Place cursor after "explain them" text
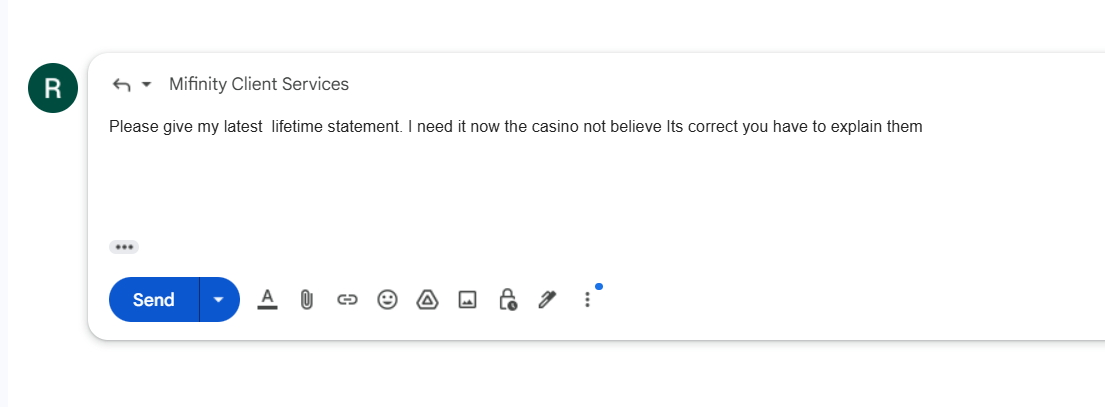1105x407 pixels. (x=923, y=127)
